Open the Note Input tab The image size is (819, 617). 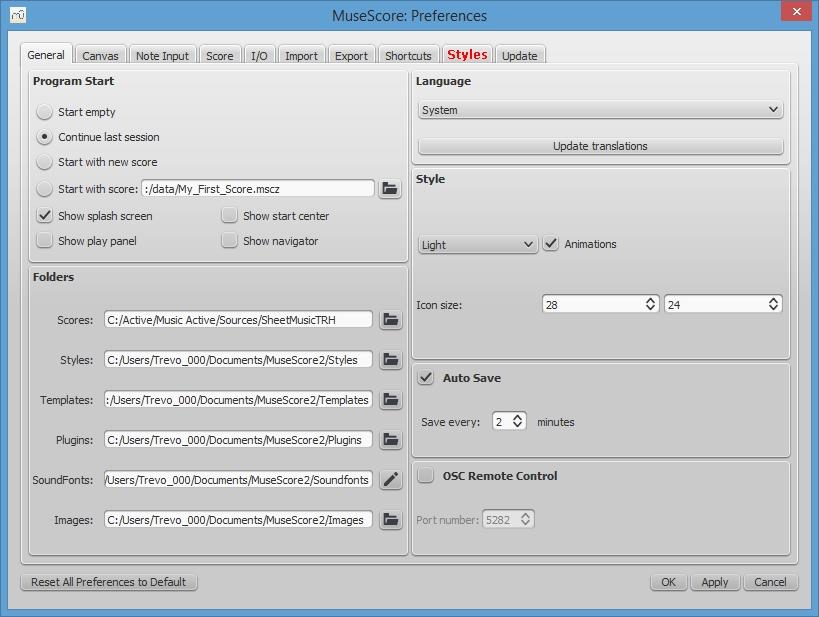[162, 55]
